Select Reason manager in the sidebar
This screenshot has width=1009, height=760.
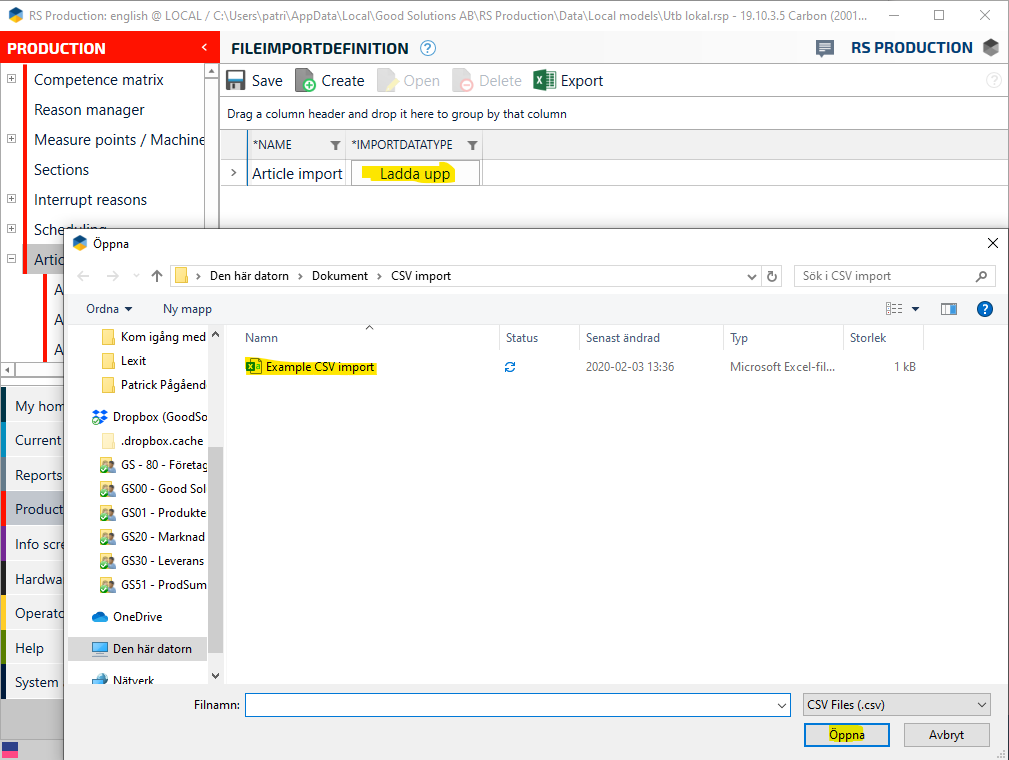89,110
